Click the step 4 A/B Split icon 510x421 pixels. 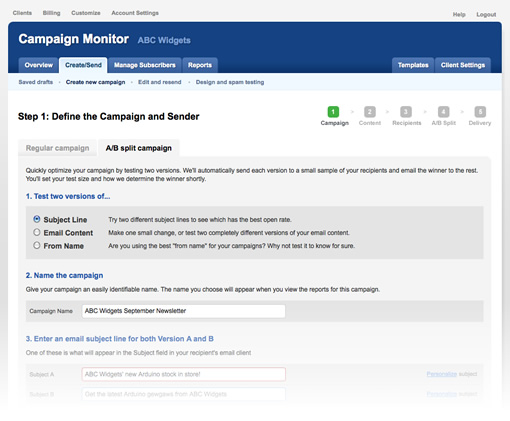coord(443,112)
